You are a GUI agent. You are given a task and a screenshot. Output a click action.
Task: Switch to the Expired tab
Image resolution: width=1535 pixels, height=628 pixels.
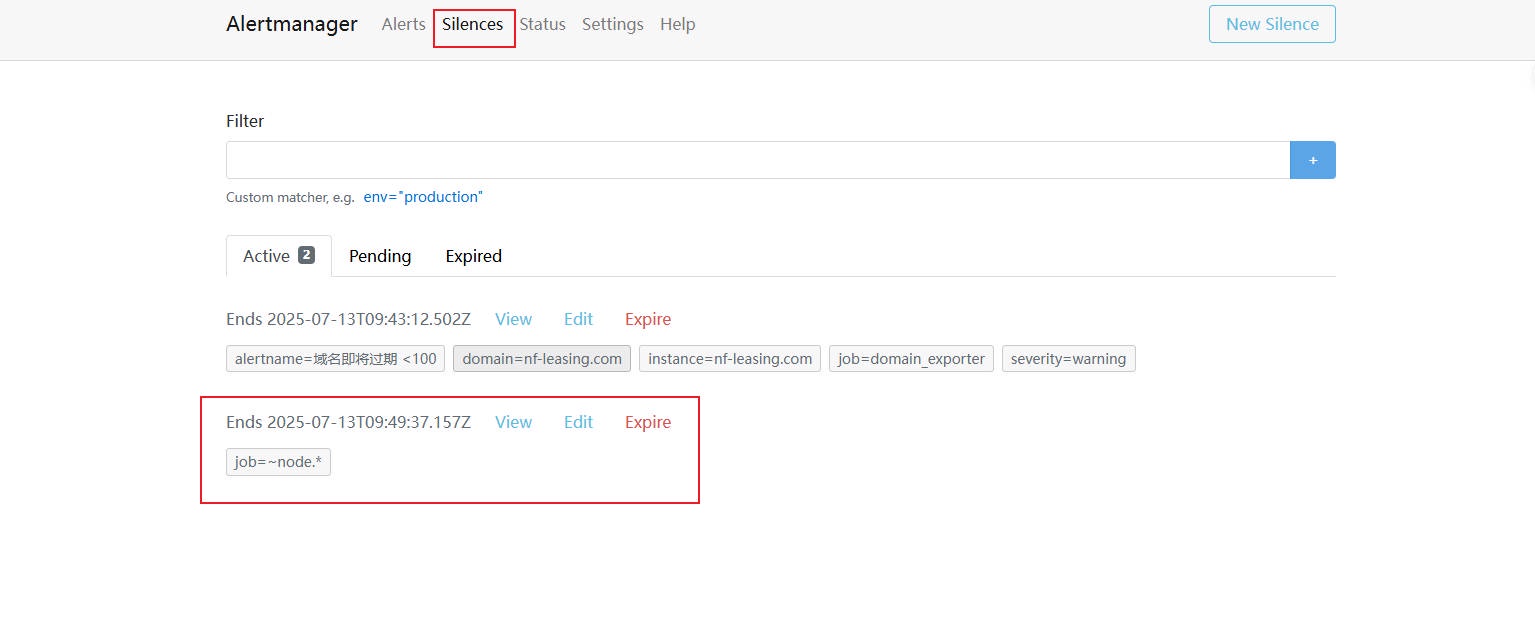(473, 256)
